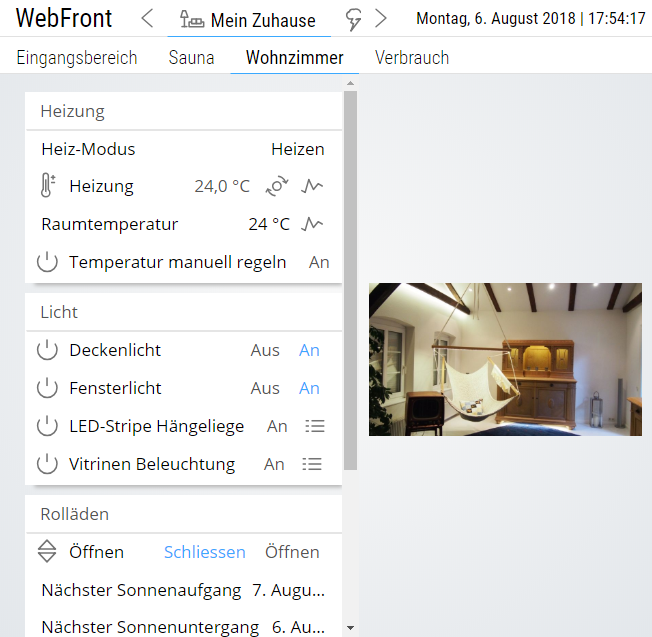This screenshot has height=637, width=652.
Task: Toggle Temperatur manuell regeln An value
Action: pyautogui.click(x=319, y=262)
